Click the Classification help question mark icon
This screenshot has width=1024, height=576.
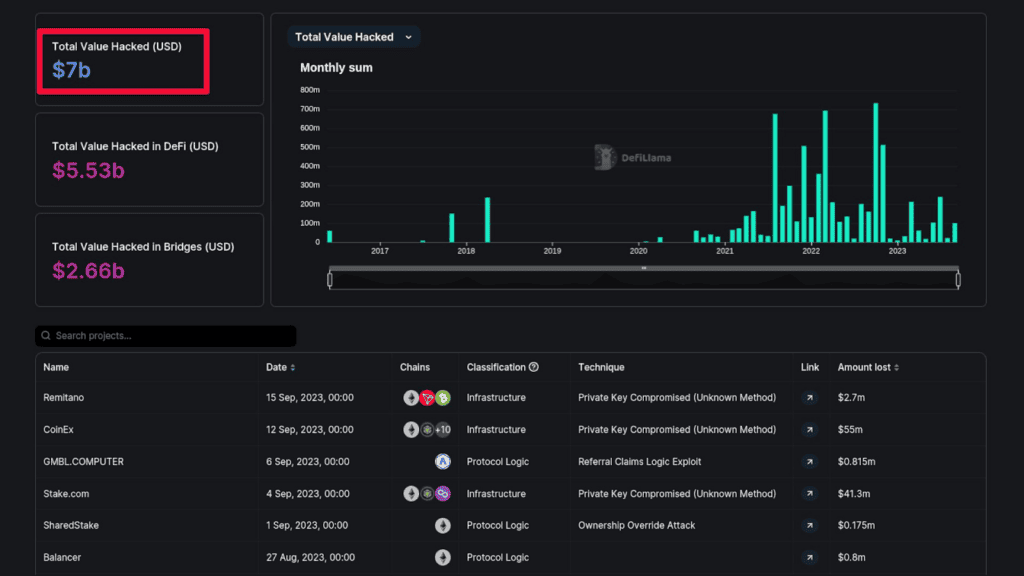534,367
